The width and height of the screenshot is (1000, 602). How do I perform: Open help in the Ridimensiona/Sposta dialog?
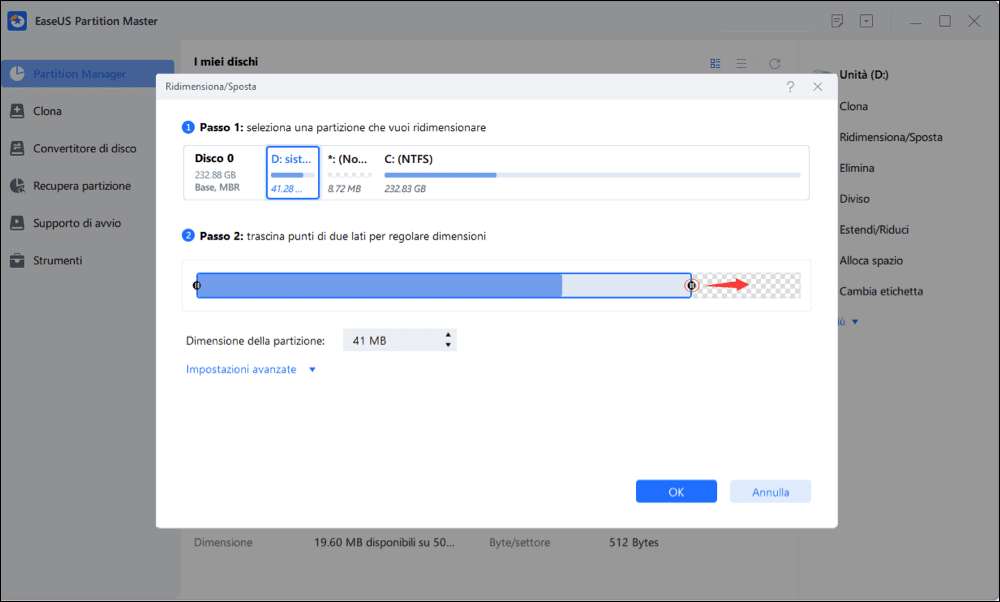pyautogui.click(x=790, y=87)
